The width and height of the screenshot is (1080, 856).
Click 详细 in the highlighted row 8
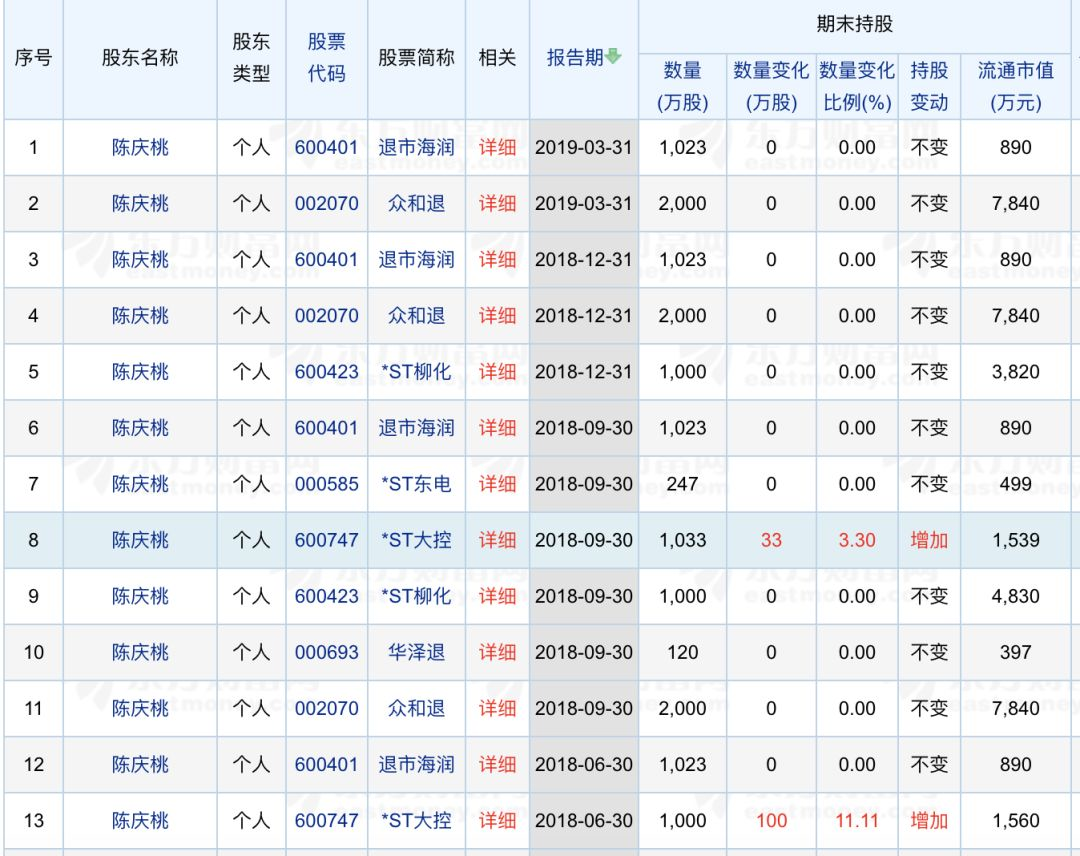497,540
